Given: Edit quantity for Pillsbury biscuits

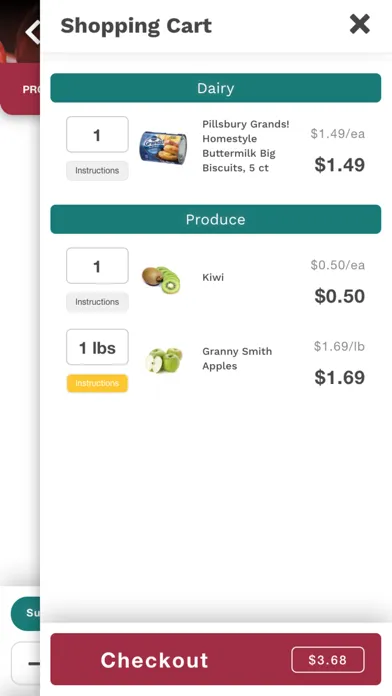Looking at the screenshot, I should click(97, 134).
